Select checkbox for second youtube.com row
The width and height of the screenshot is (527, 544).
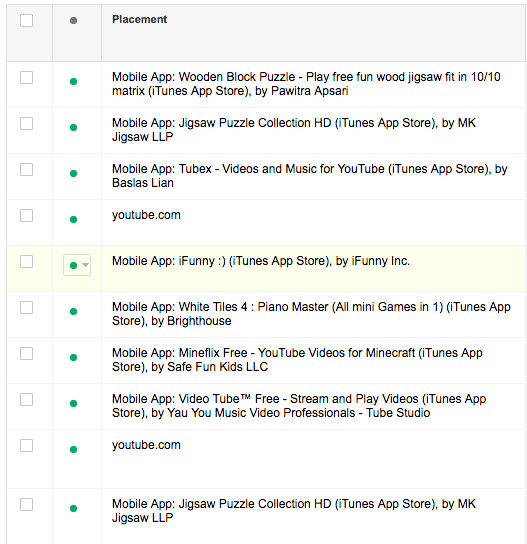26,445
